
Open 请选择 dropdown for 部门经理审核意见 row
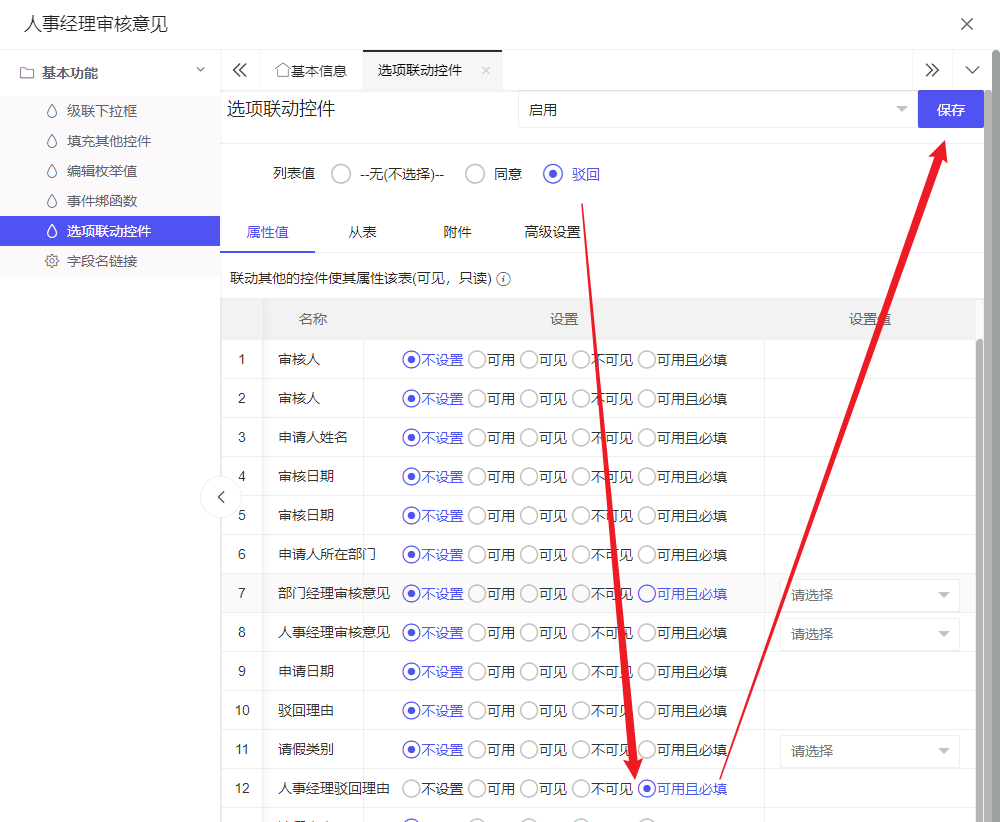(868, 595)
